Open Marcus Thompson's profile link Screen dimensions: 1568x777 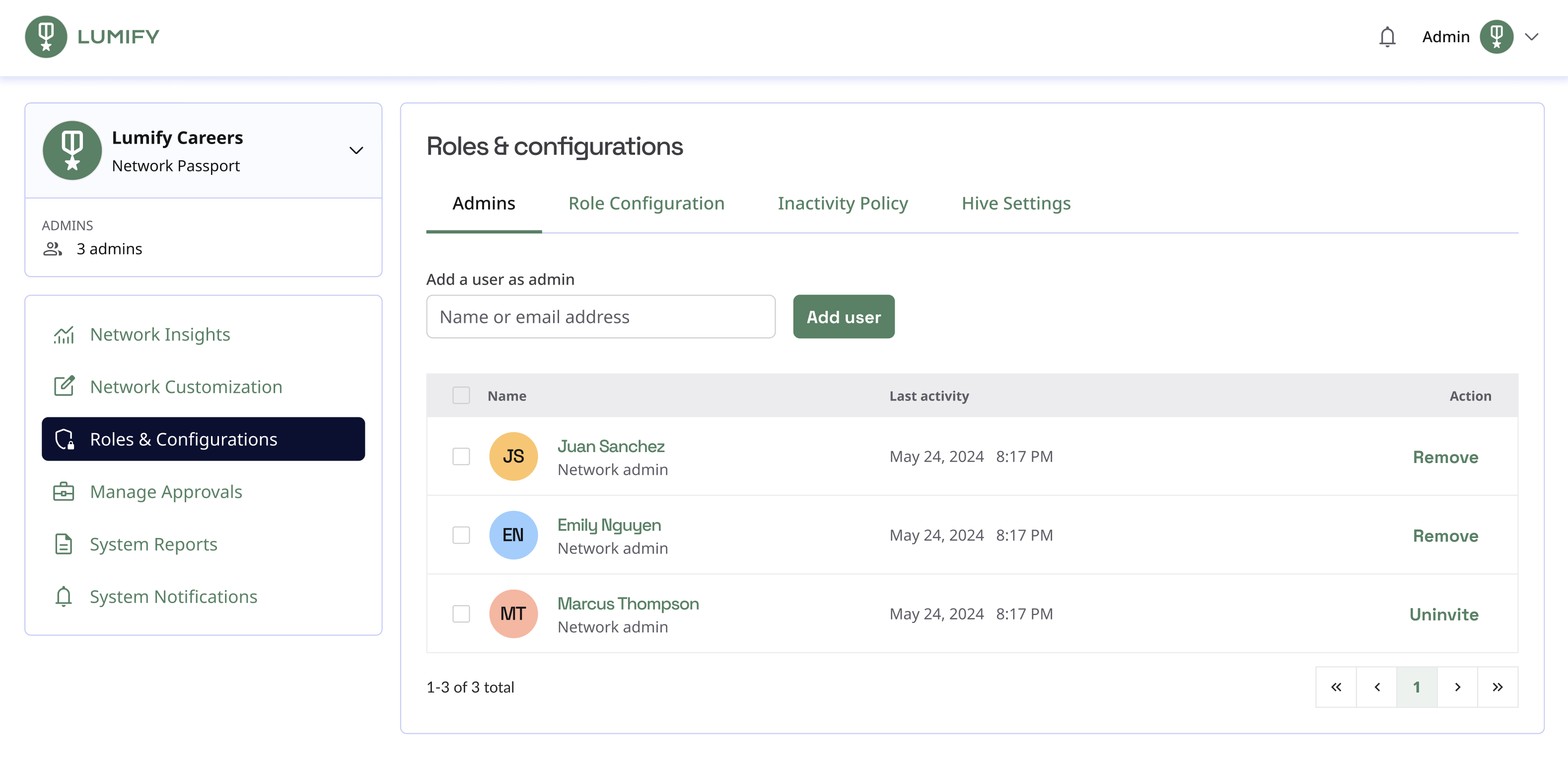[x=628, y=604]
